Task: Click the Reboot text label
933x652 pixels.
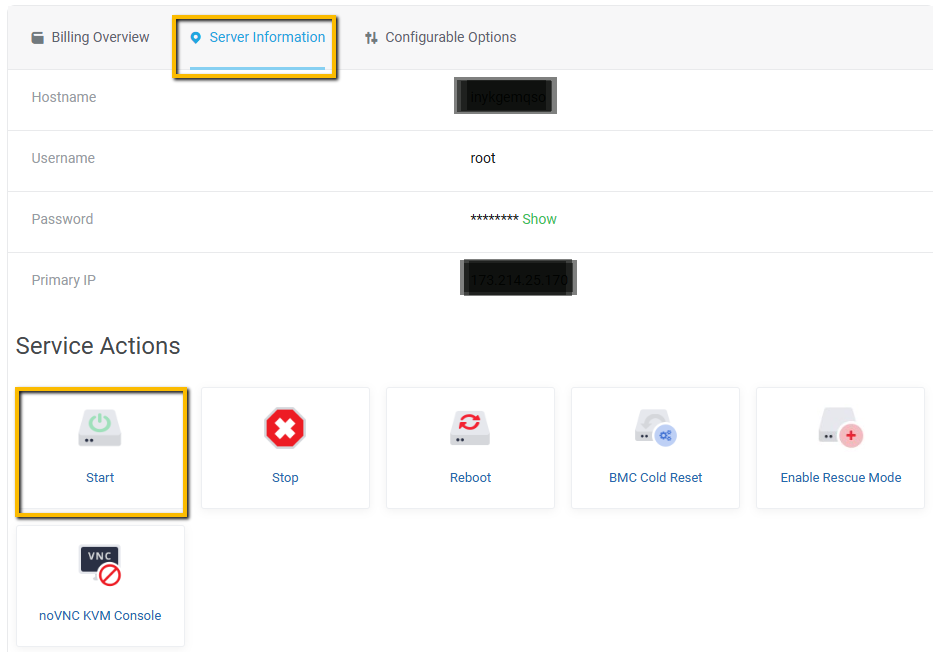Action: [470, 478]
